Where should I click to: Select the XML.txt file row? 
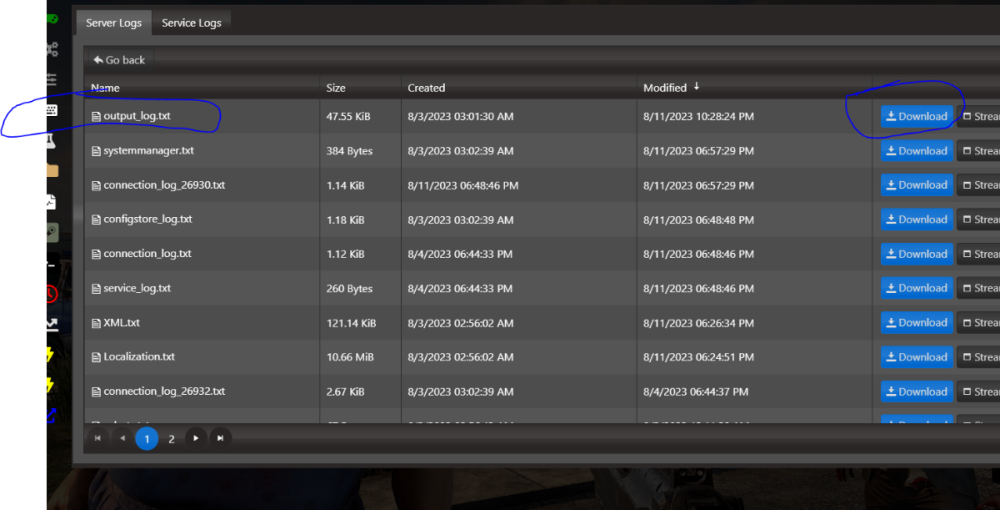pyautogui.click(x=122, y=323)
